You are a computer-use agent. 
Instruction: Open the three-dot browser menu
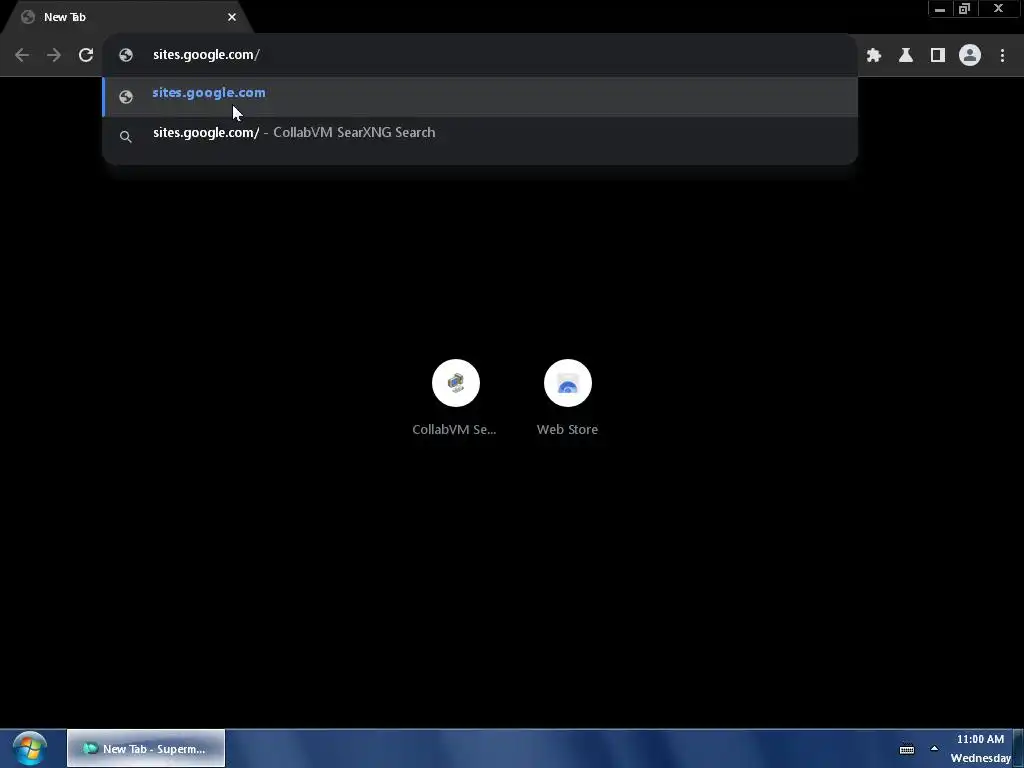1002,55
